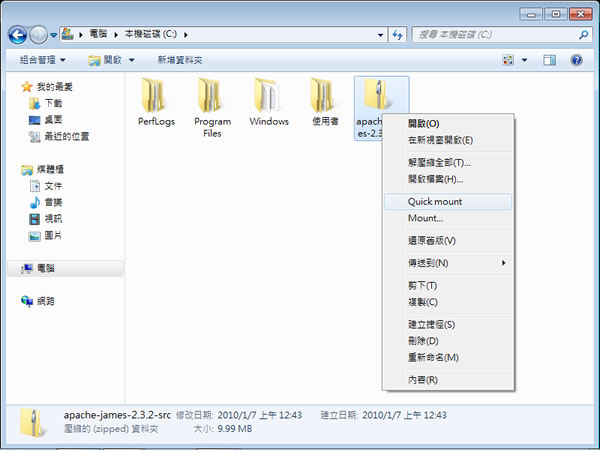This screenshot has height=450, width=600.
Task: Choose 還原舊版(V) from context menu
Action: 448,241
